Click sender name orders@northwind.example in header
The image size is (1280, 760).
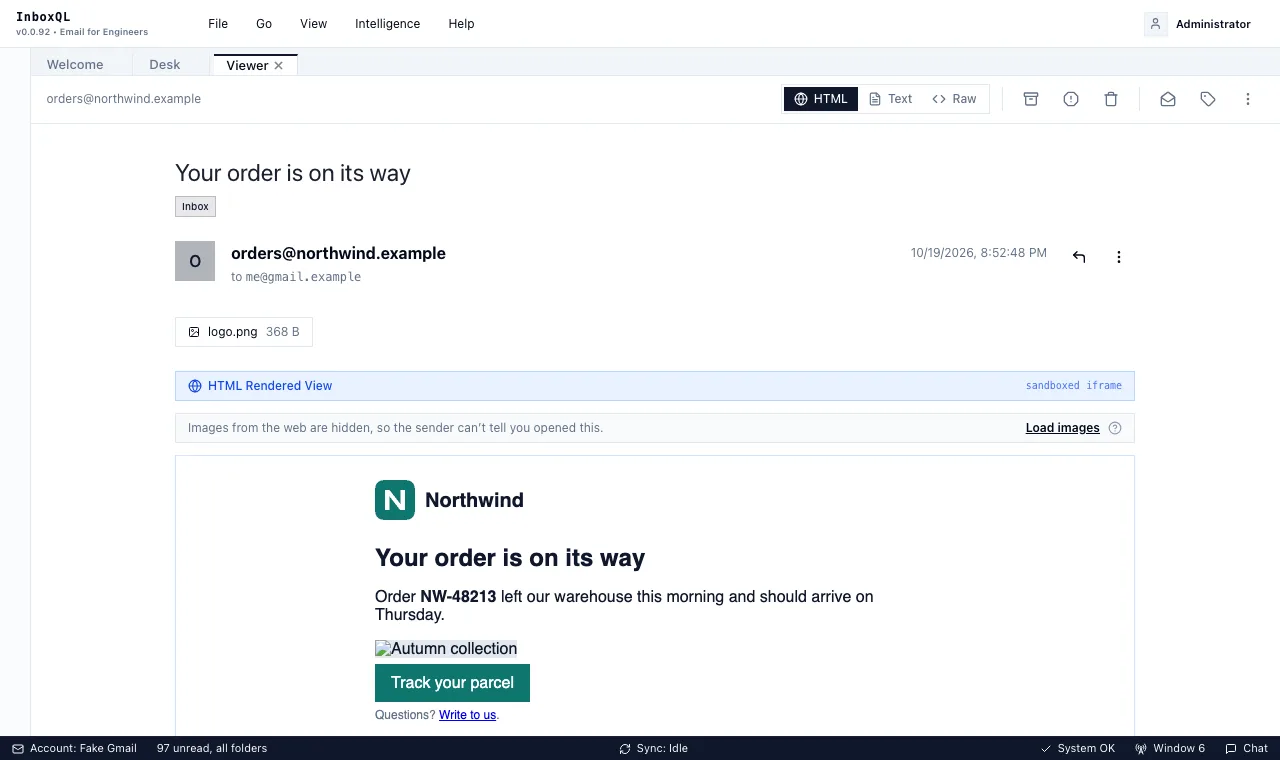338,253
